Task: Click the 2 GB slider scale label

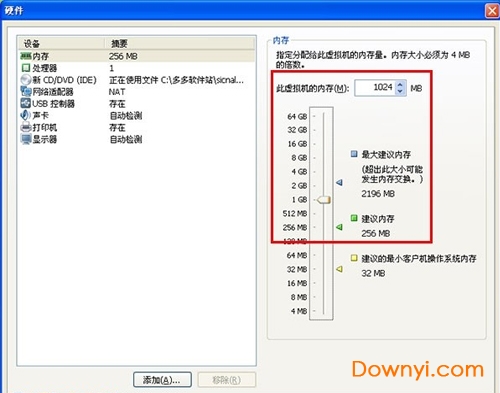Action: tap(299, 186)
